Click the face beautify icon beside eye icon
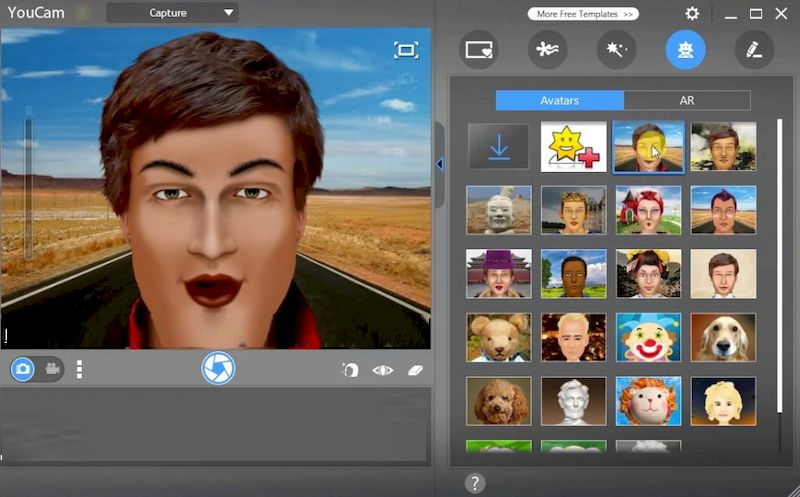 (x=351, y=369)
